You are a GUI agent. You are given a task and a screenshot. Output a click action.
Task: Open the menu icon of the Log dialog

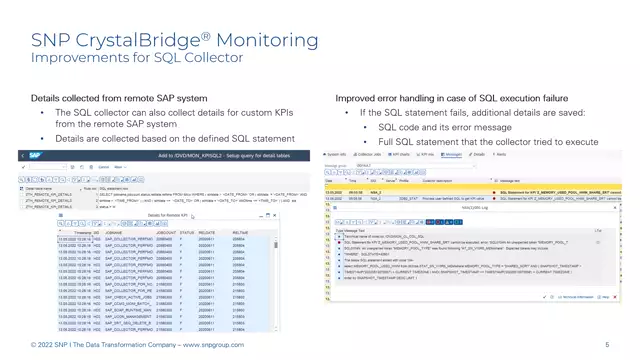[x=335, y=208]
